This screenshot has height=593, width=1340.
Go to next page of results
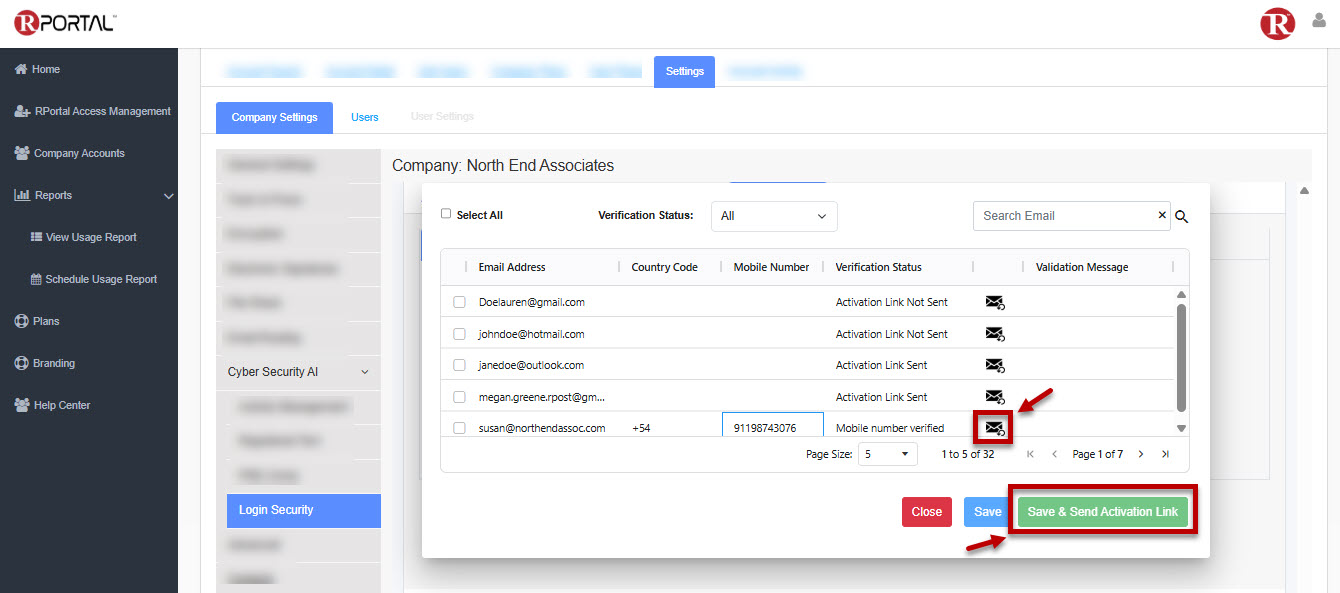[1141, 454]
